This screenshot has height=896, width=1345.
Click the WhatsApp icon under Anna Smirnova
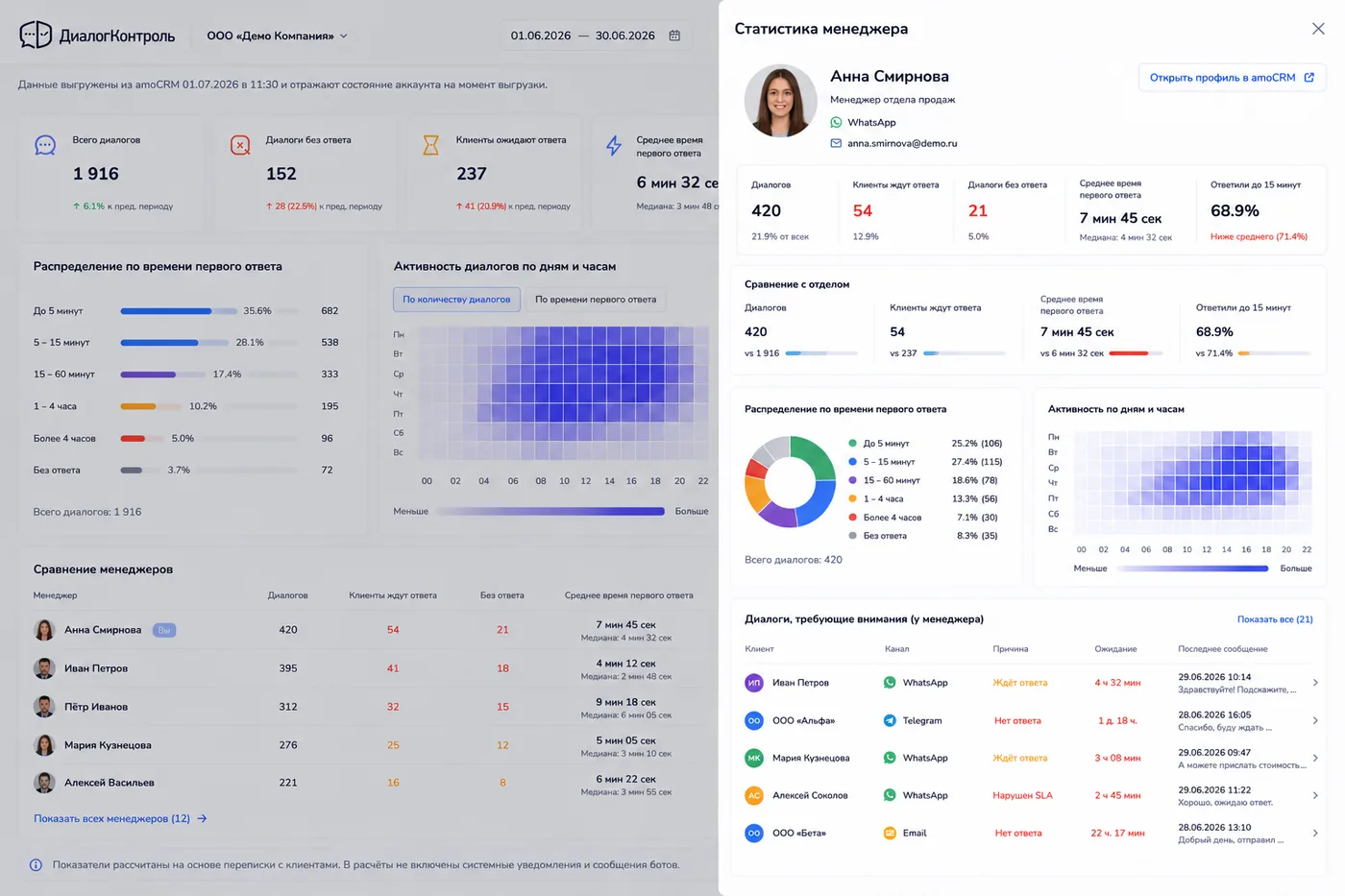click(x=836, y=122)
